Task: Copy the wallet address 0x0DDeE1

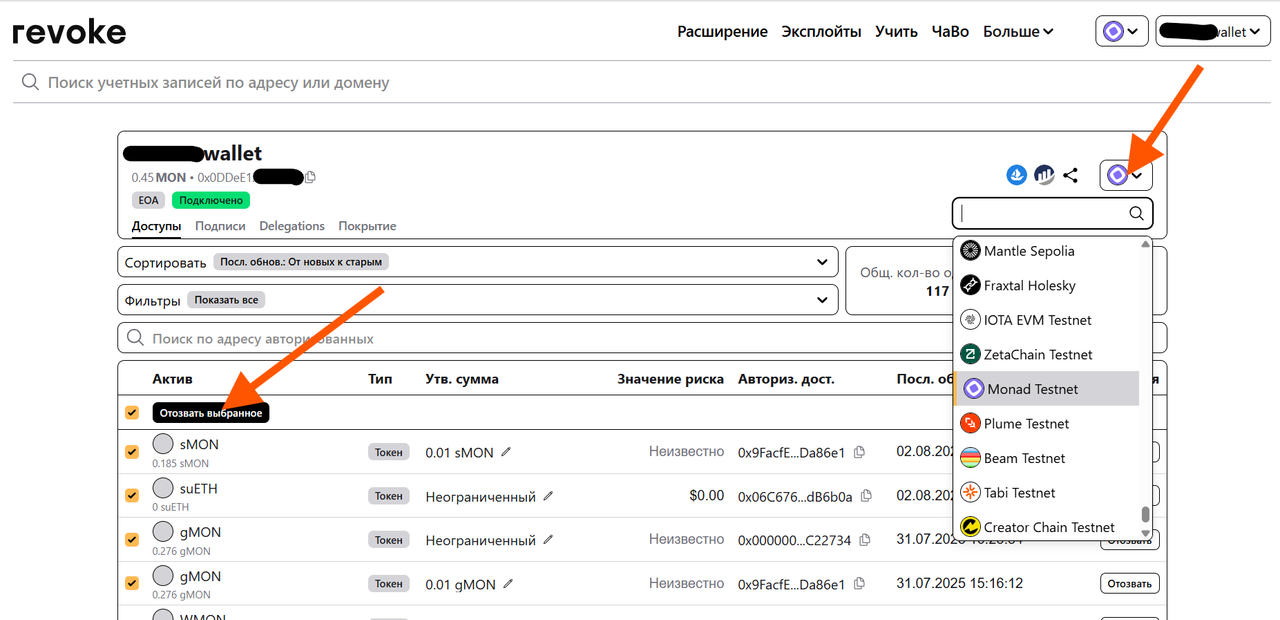Action: (311, 177)
